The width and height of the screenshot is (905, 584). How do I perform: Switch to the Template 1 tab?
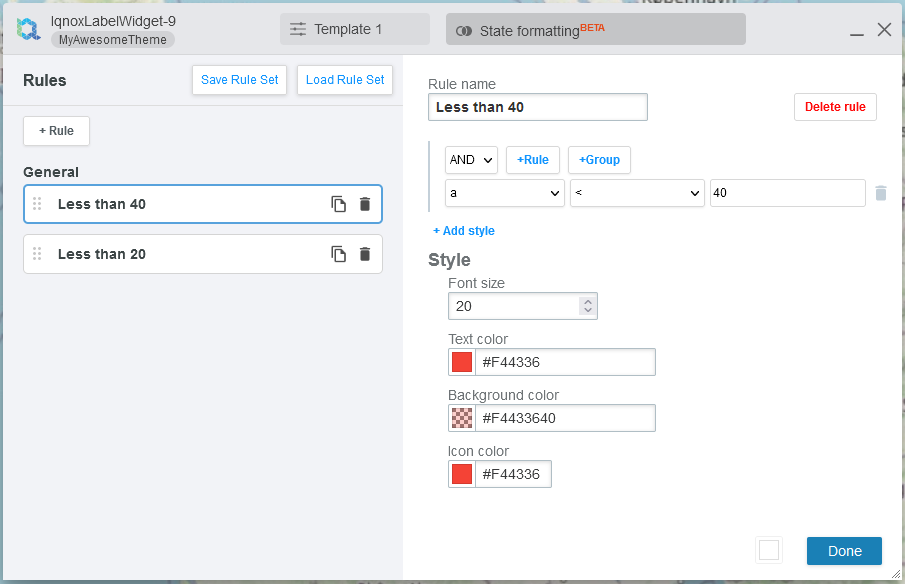click(354, 29)
